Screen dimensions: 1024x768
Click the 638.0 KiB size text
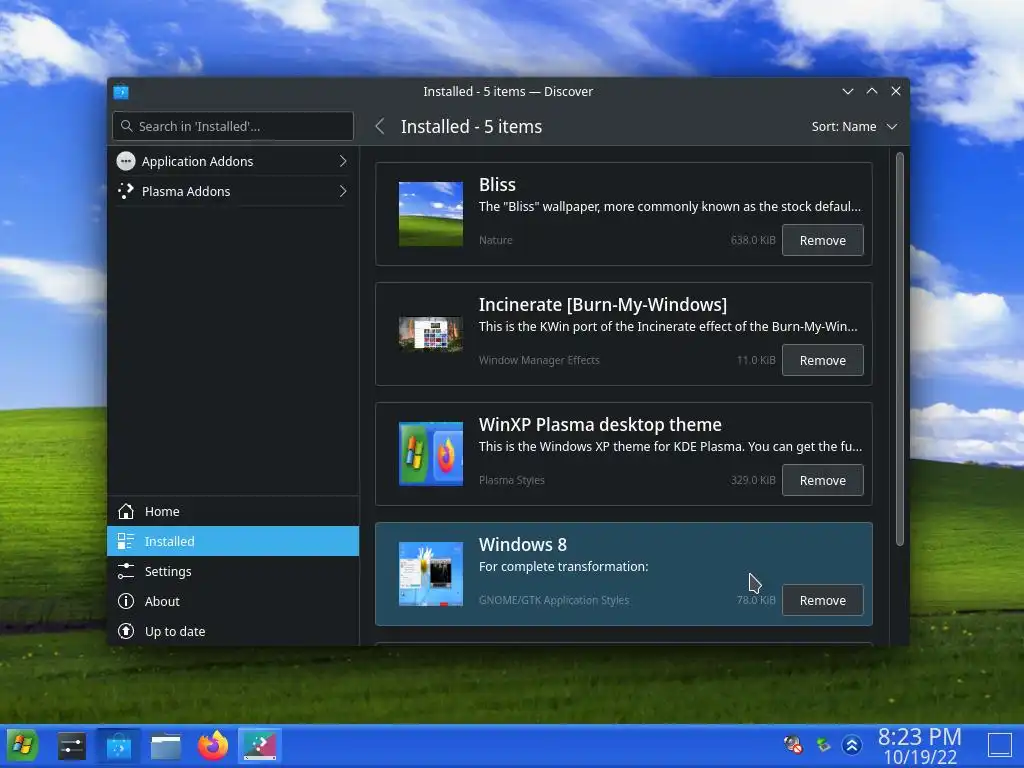click(x=753, y=240)
